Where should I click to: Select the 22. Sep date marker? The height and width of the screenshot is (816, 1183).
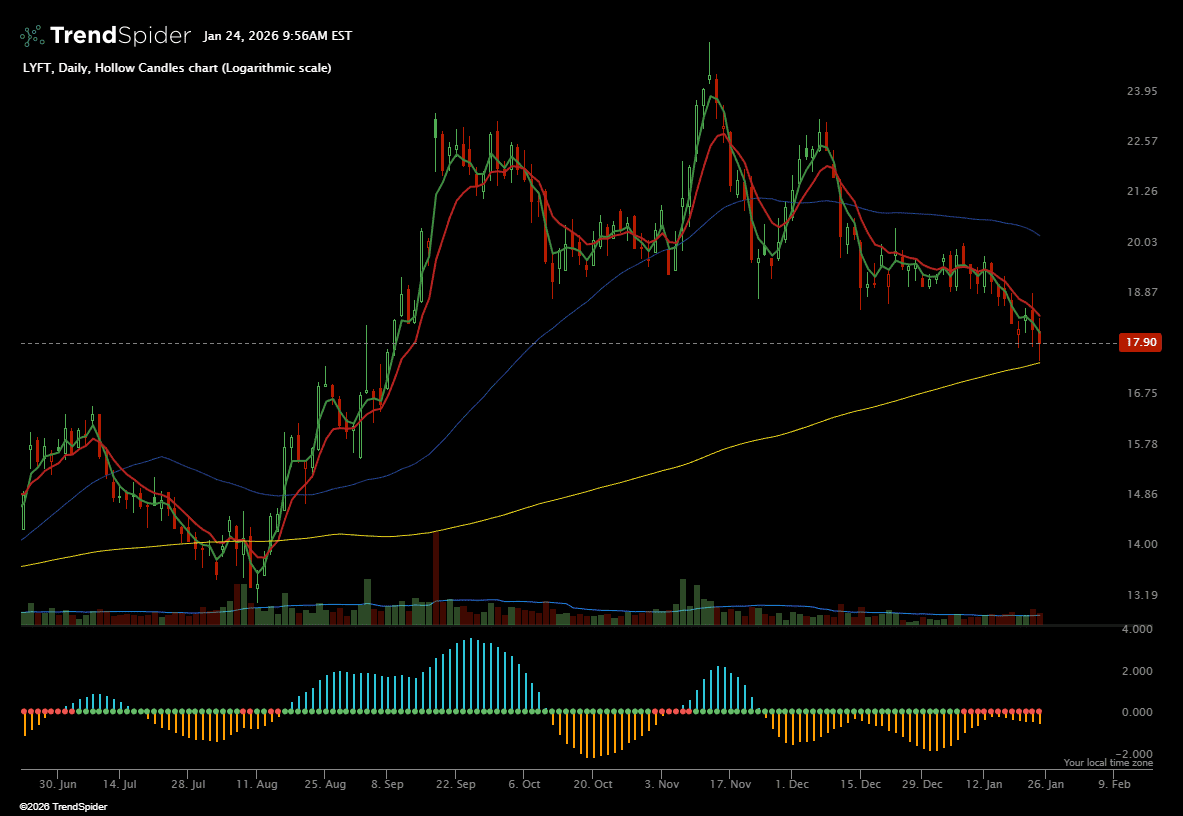tap(455, 785)
